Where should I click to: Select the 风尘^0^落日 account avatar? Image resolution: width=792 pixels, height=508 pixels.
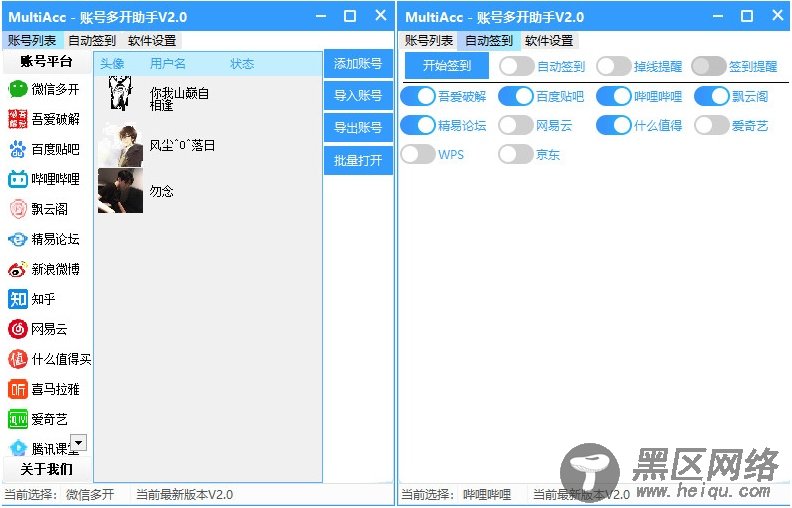tap(121, 145)
